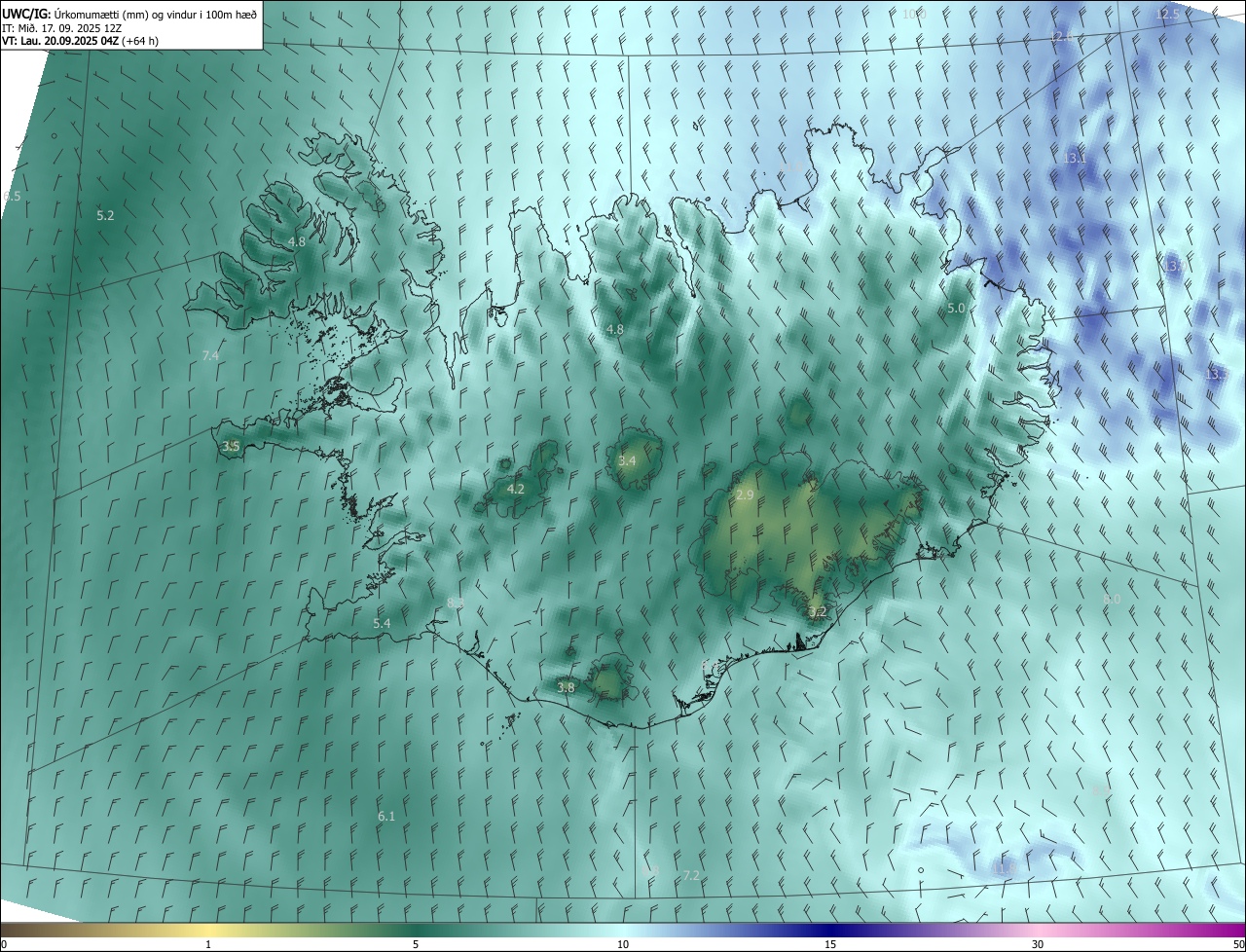The width and height of the screenshot is (1246, 952).
Task: Click the 50 tick on the color scale
Action: pyautogui.click(x=1238, y=945)
